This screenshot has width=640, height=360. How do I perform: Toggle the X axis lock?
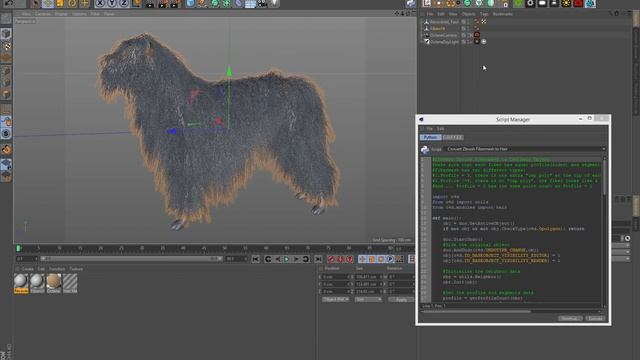100,4
